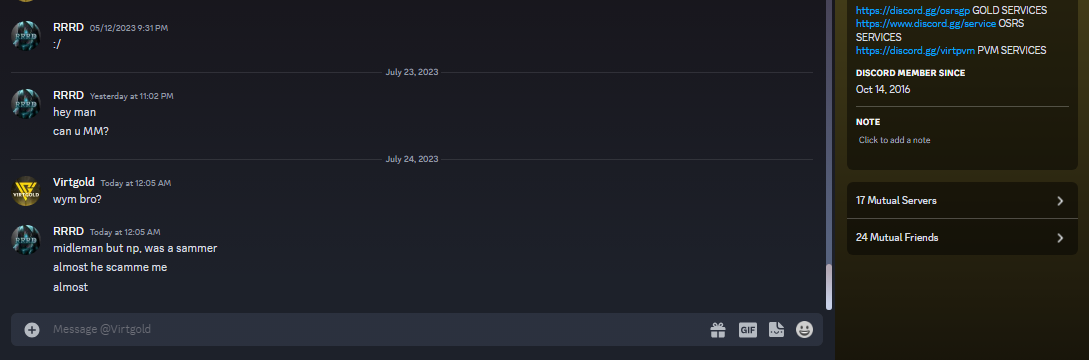Open the attachment plus icon
Image resolution: width=1089 pixels, height=360 pixels.
(32, 329)
